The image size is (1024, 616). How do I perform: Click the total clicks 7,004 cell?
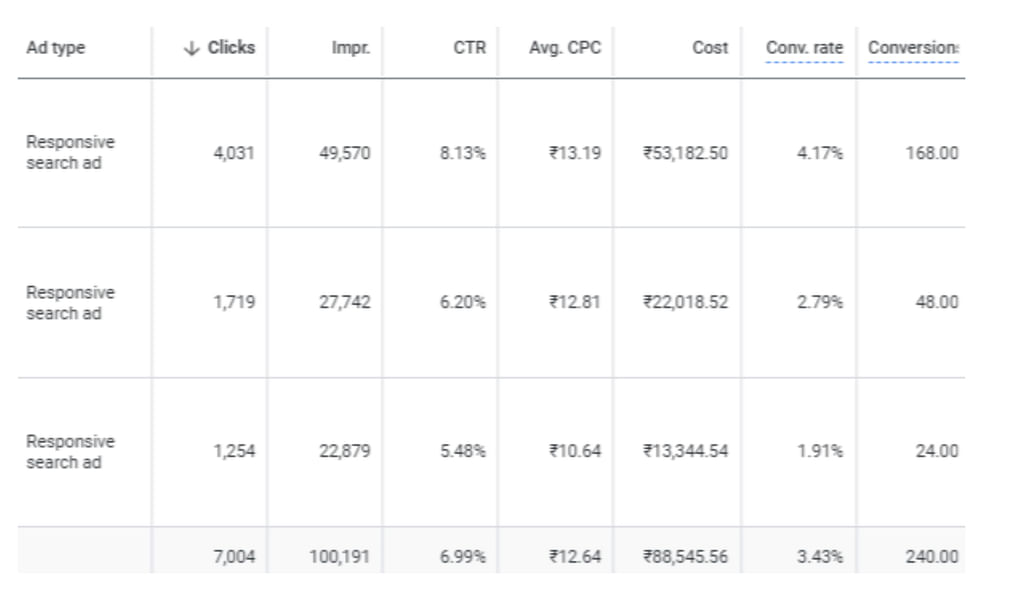234,557
